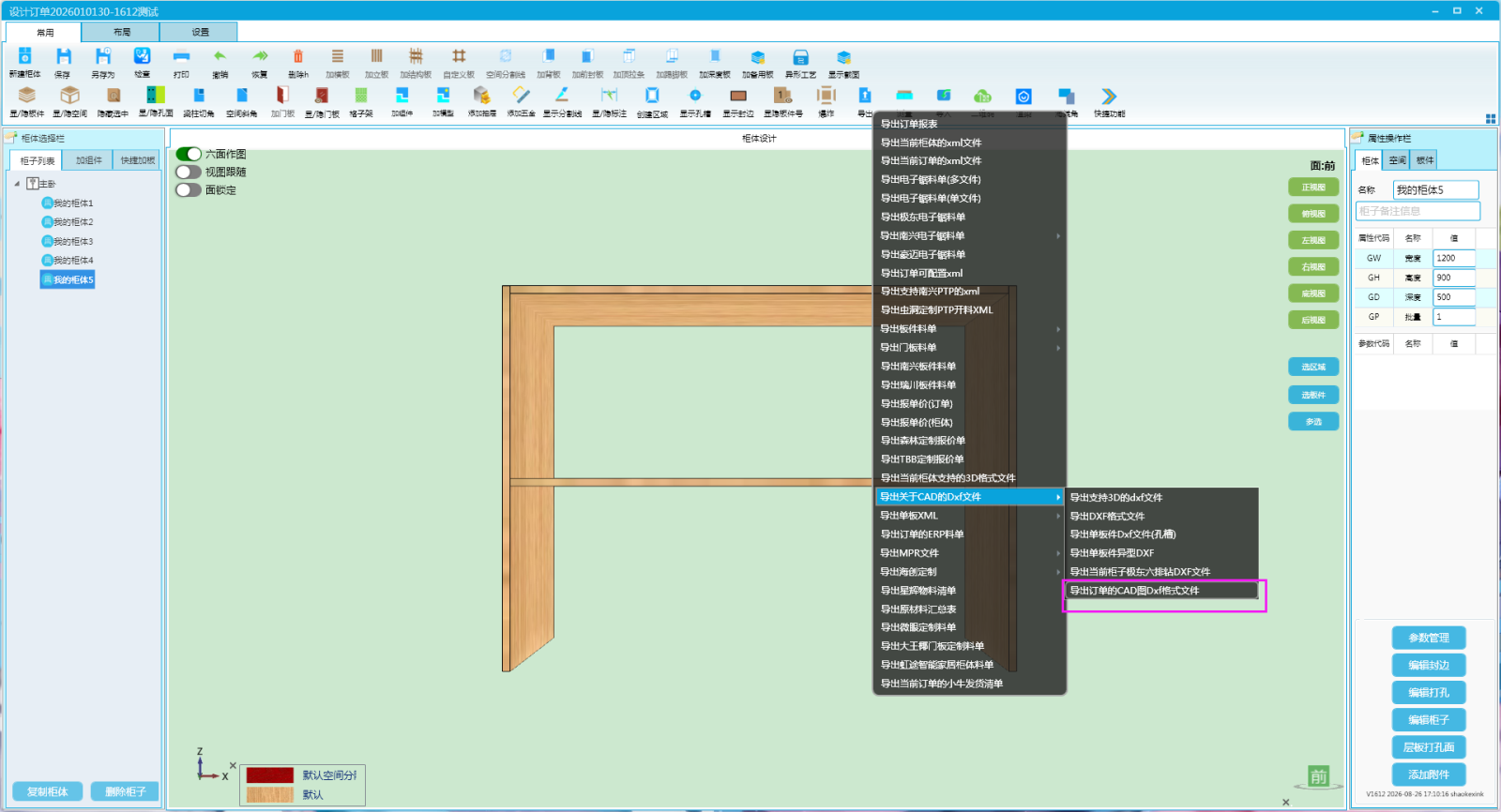
Task: Click the 格子架 lattice rack icon
Action: click(x=361, y=96)
